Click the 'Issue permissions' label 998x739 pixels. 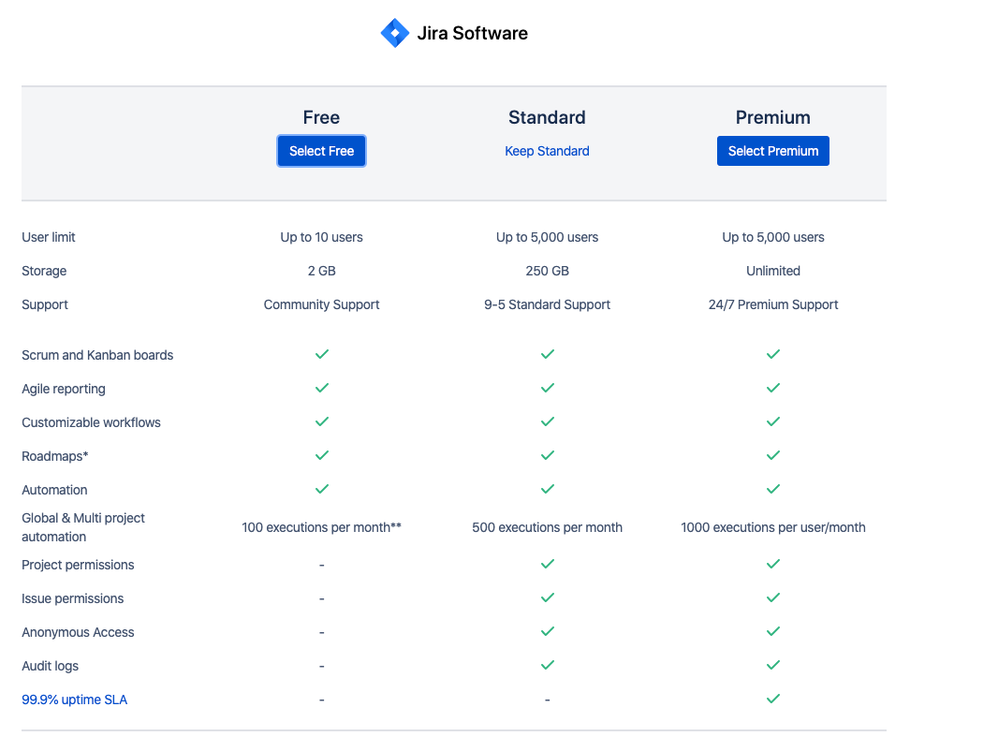coord(73,599)
